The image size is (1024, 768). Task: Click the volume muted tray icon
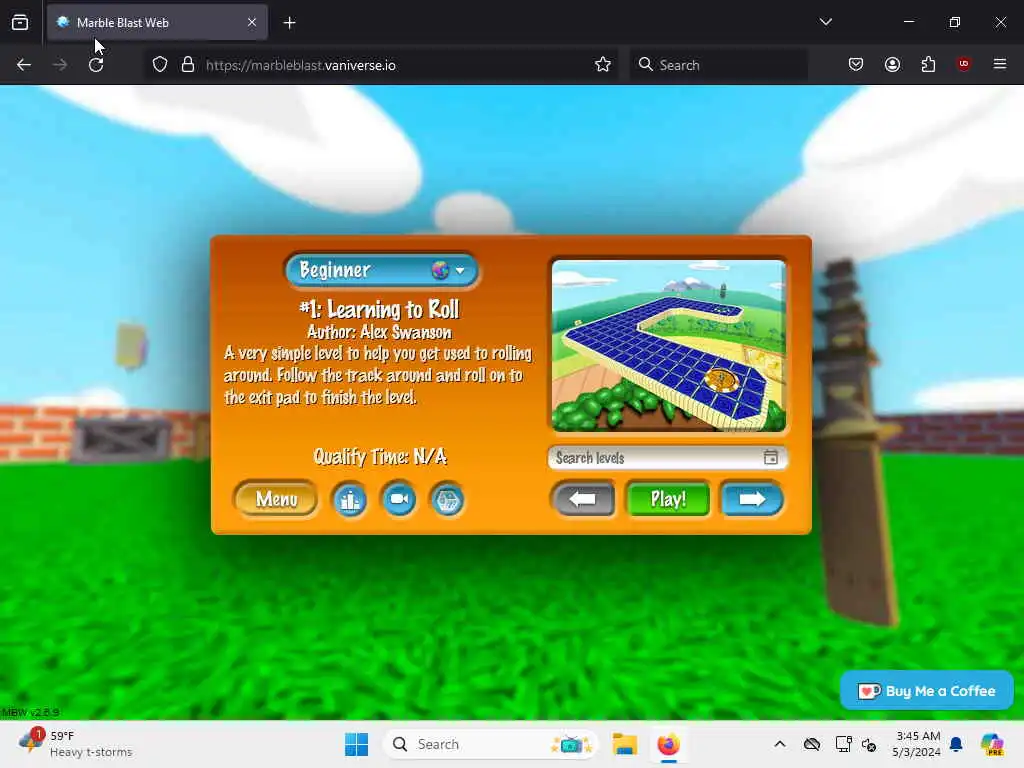coord(869,744)
